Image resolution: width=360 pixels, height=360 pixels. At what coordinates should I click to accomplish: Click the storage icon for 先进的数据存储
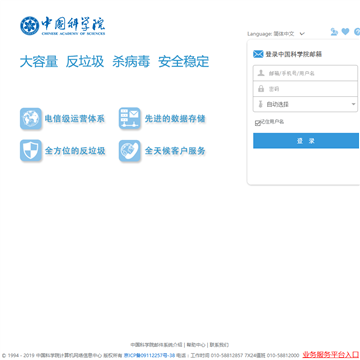[x=130, y=118]
